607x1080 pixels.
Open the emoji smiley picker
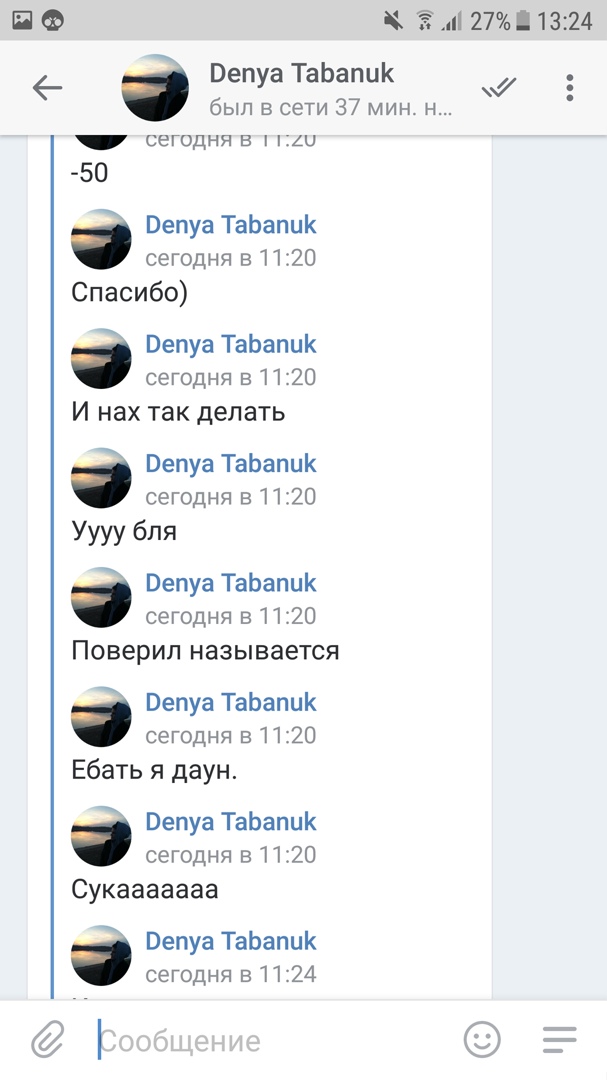click(x=482, y=1041)
